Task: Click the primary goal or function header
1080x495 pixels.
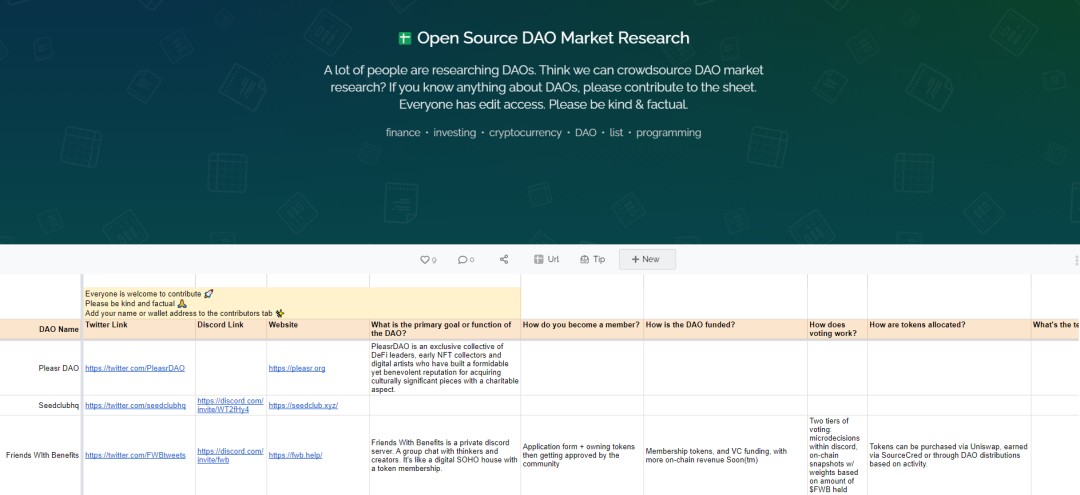Action: tap(445, 329)
